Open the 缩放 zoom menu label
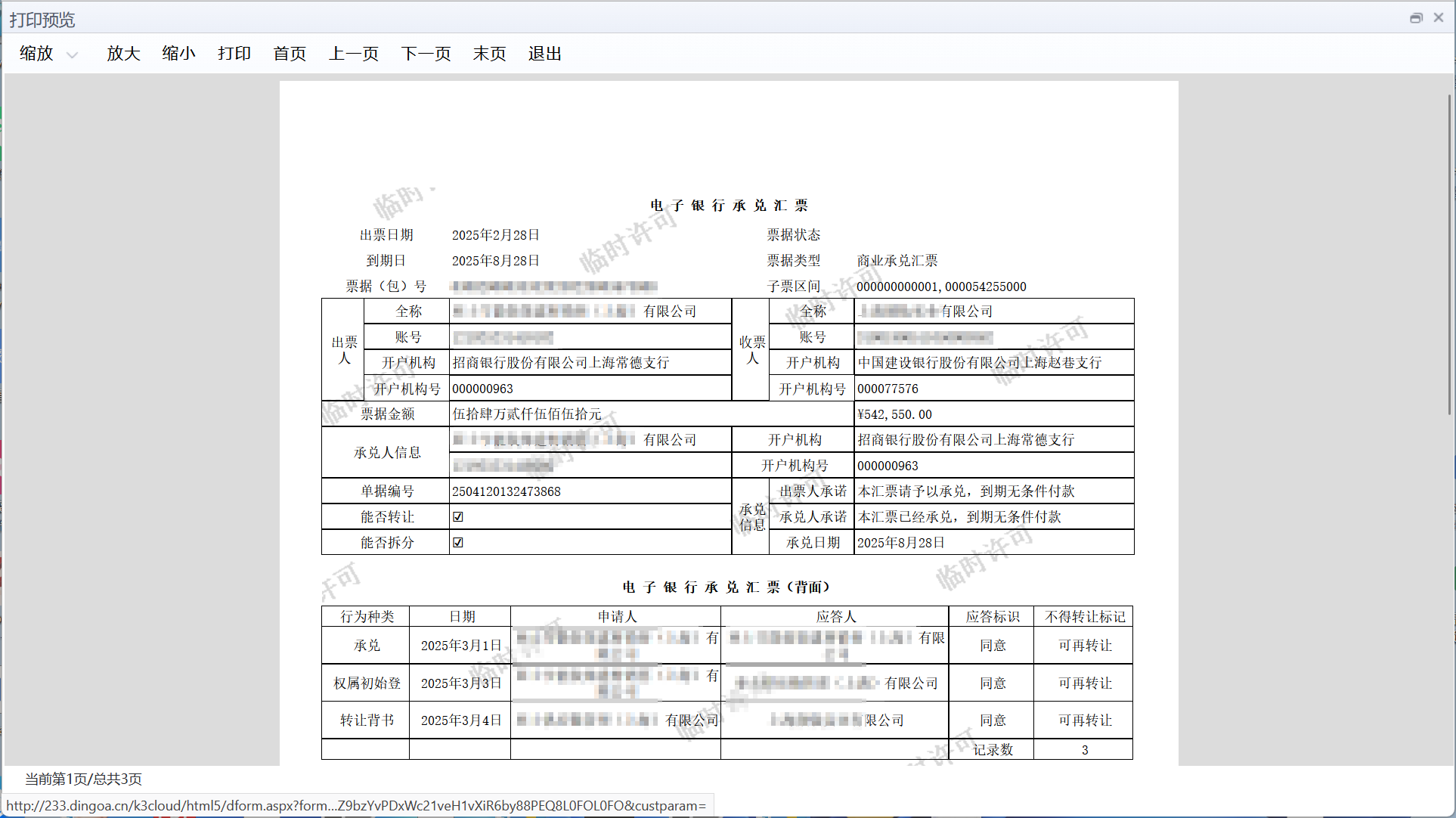This screenshot has height=818, width=1456. point(36,54)
